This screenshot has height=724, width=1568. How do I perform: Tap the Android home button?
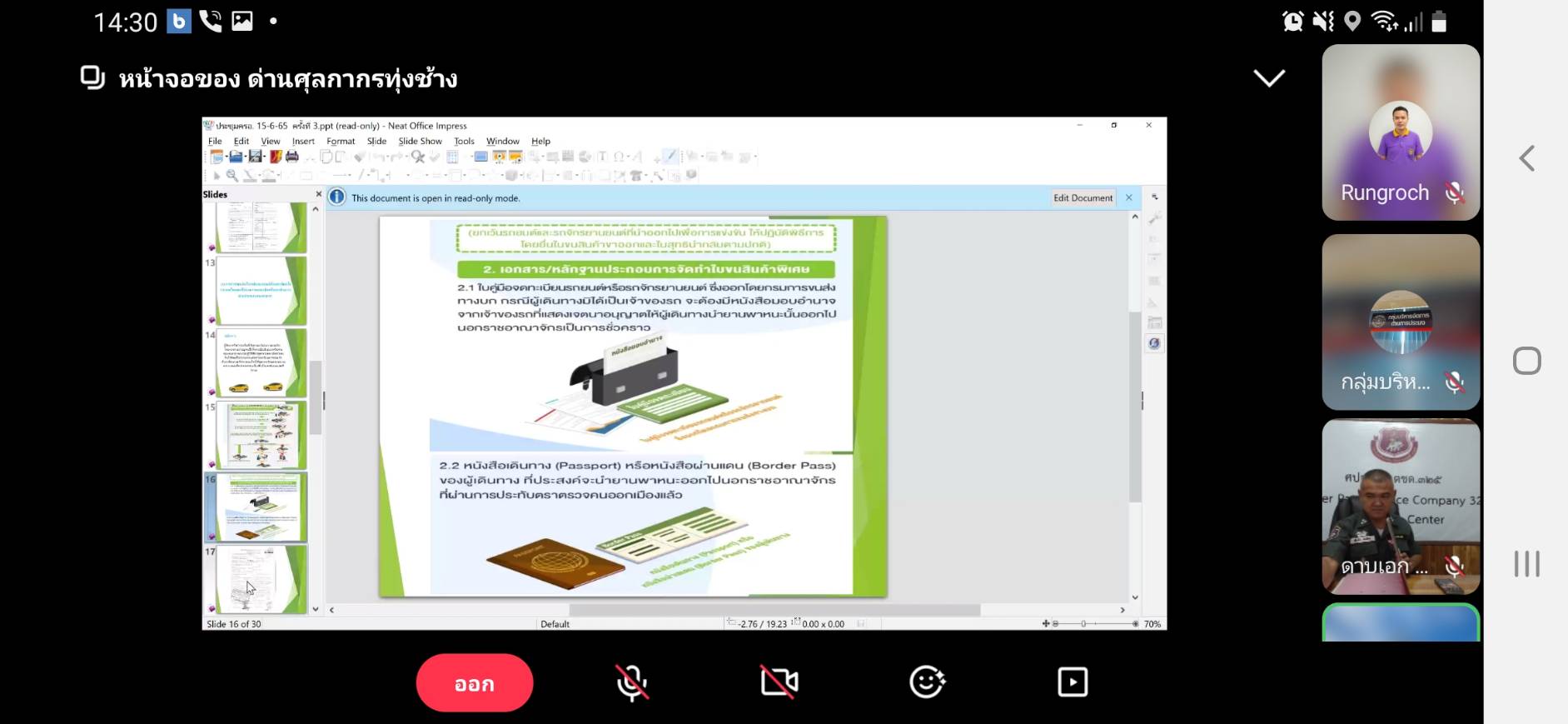[x=1526, y=362]
